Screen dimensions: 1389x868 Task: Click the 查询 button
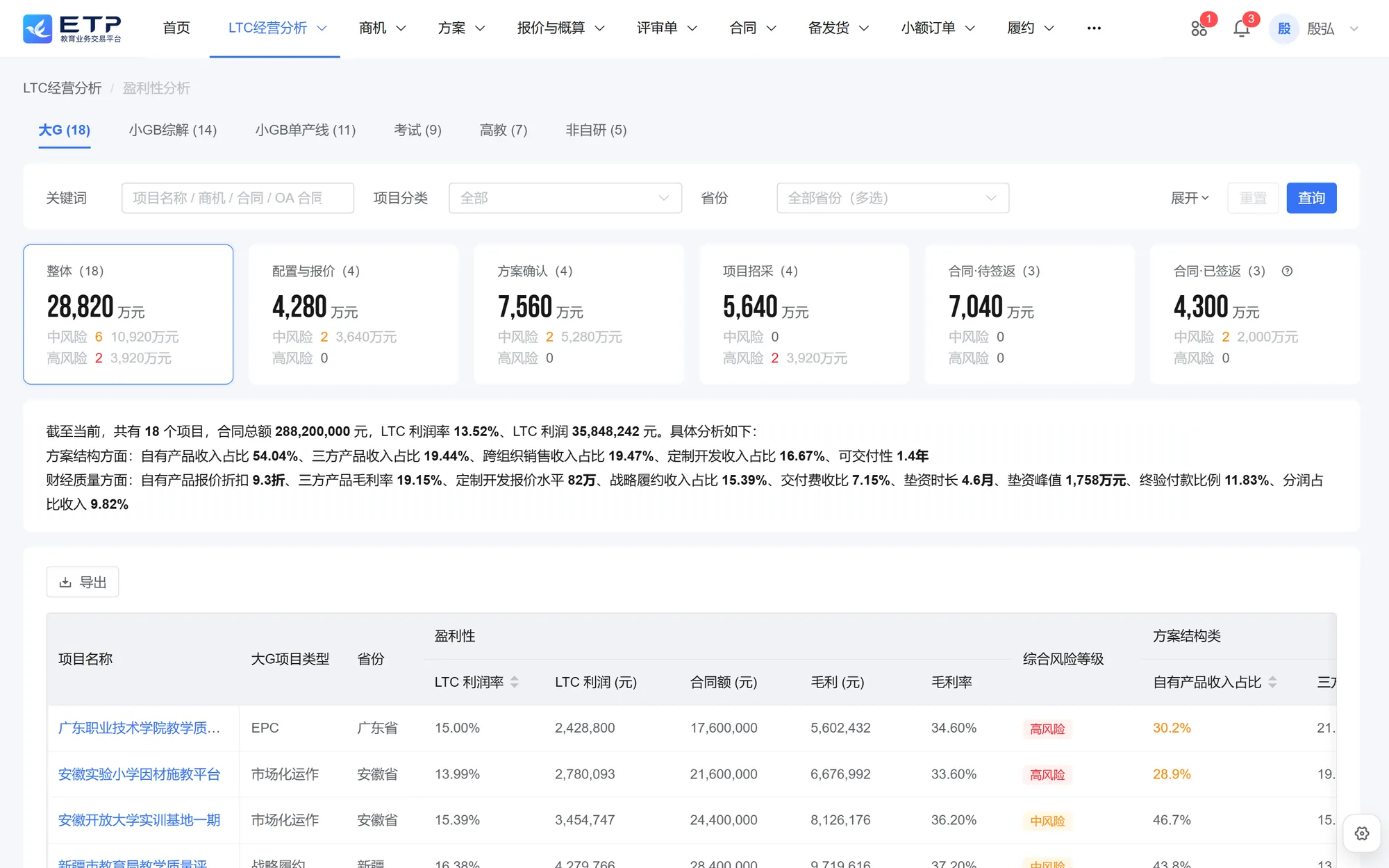coord(1311,198)
